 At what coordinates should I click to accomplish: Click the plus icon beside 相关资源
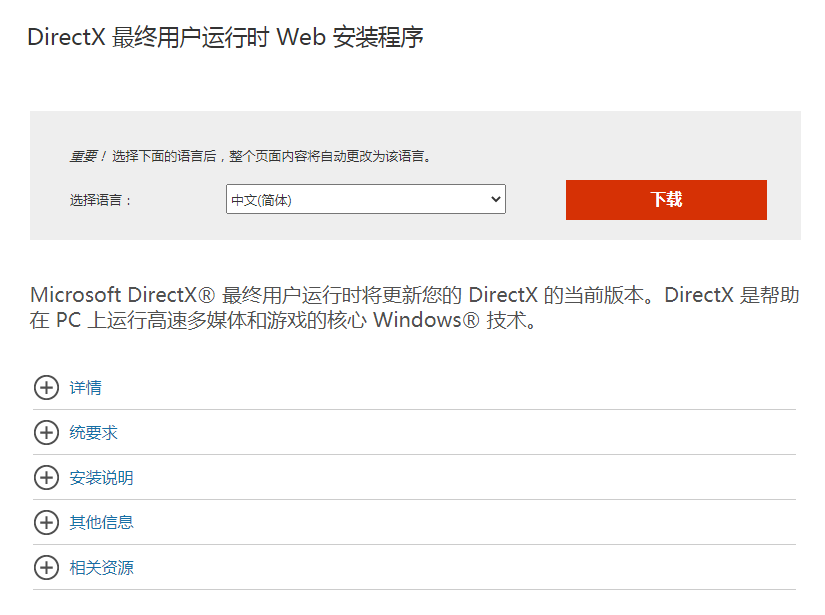[46, 567]
